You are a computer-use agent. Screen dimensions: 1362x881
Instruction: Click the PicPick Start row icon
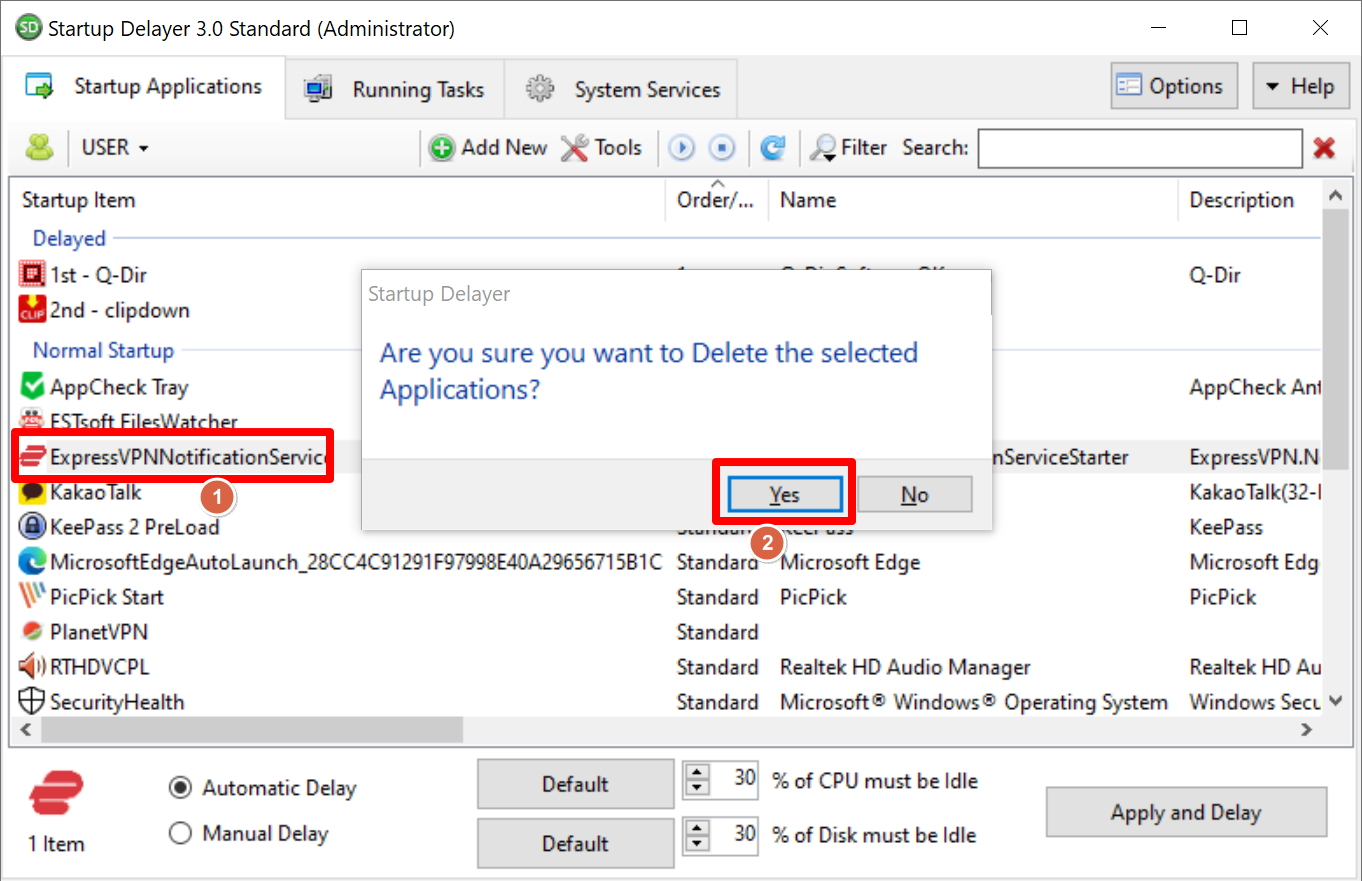point(33,597)
